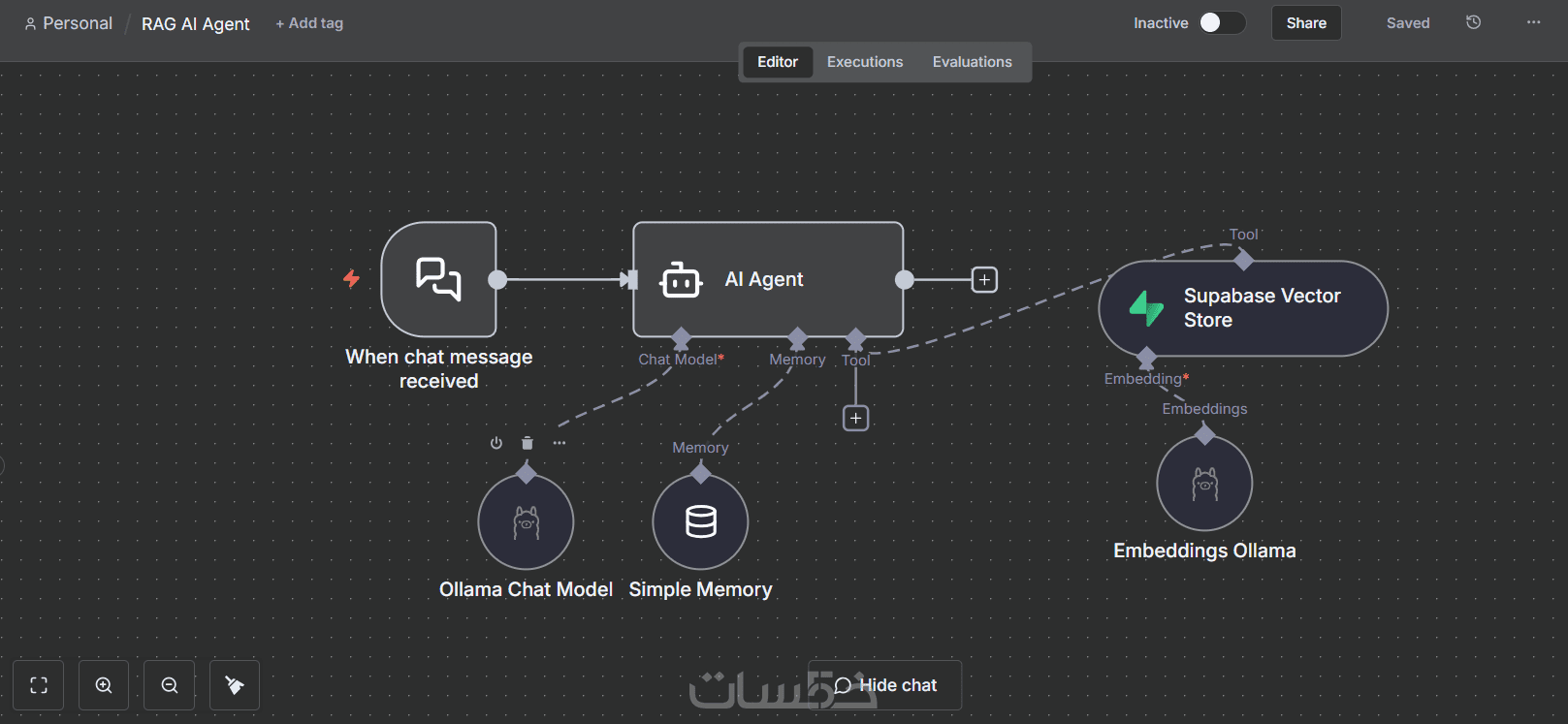This screenshot has height=724, width=1568.
Task: Switch to the Executions tab
Action: click(x=865, y=62)
